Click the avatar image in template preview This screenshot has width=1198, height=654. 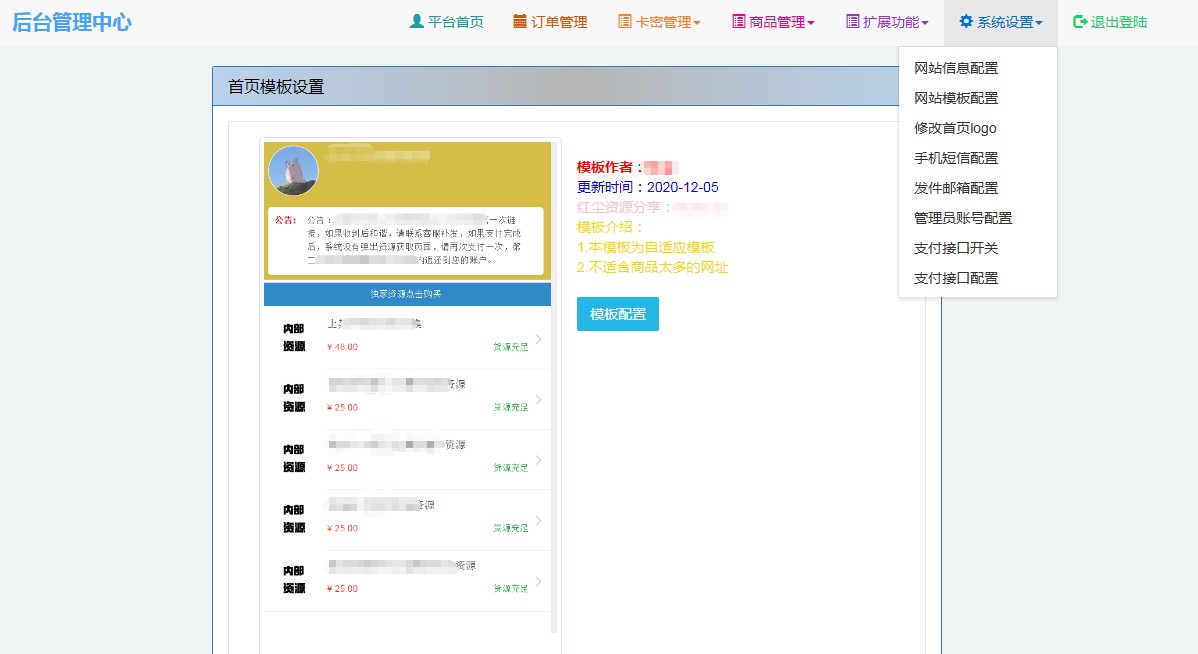click(293, 171)
